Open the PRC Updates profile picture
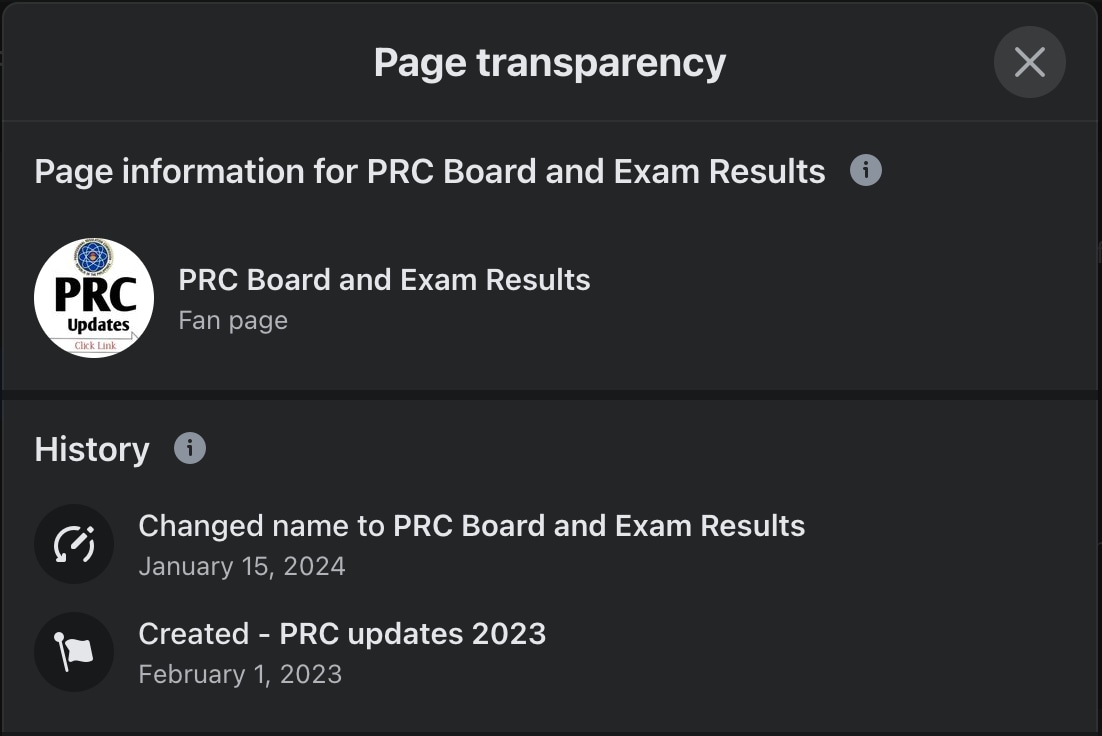1102x736 pixels. coord(94,298)
